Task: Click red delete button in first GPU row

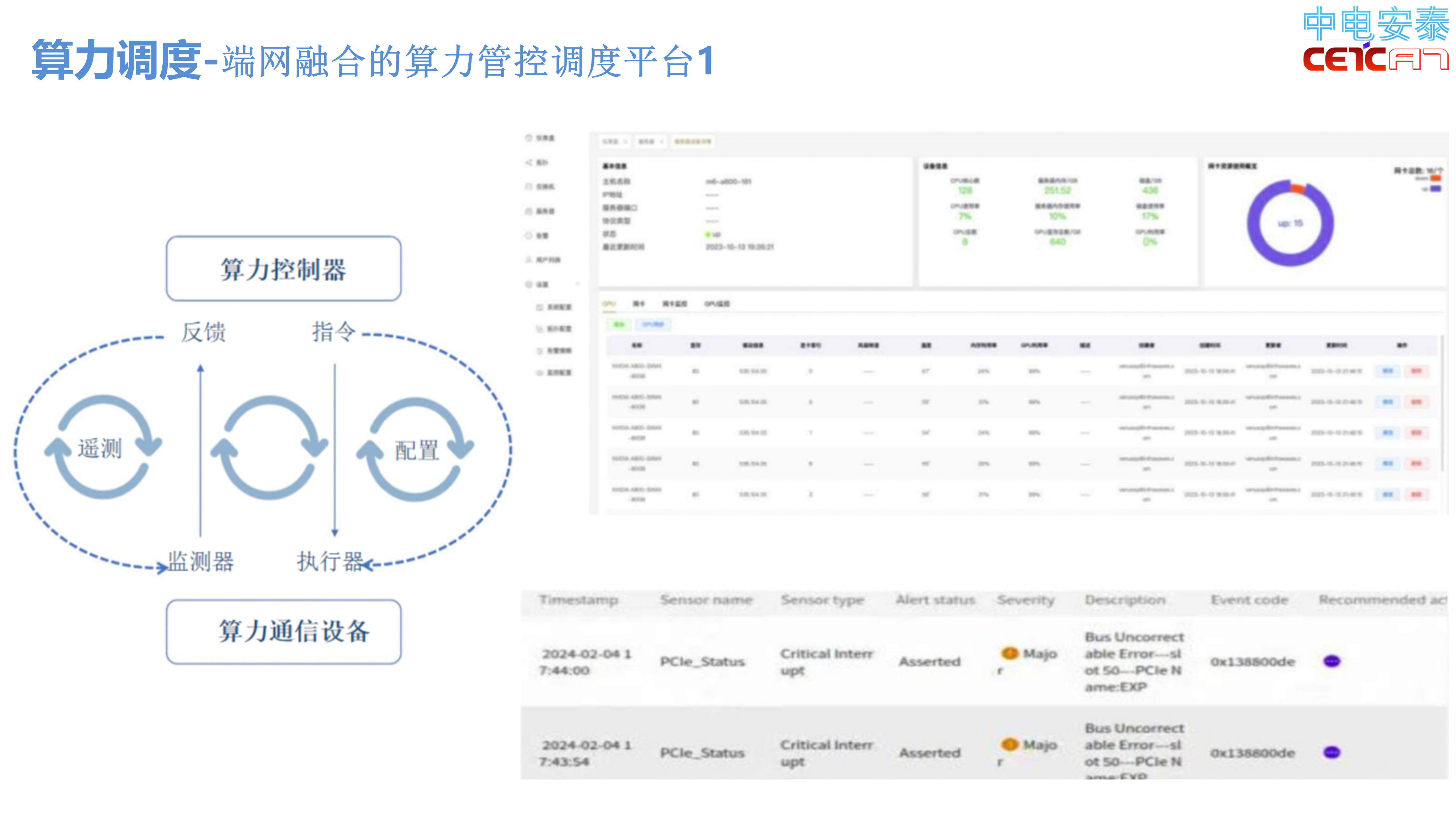Action: coord(1416,371)
